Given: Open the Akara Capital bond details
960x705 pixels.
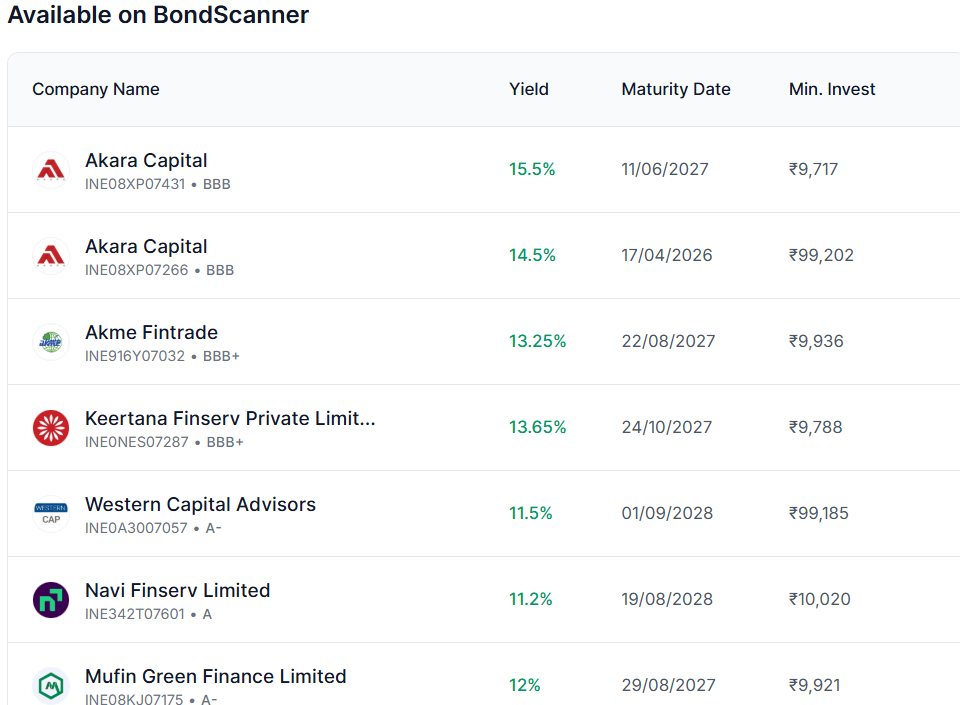Looking at the screenshot, I should (146, 160).
